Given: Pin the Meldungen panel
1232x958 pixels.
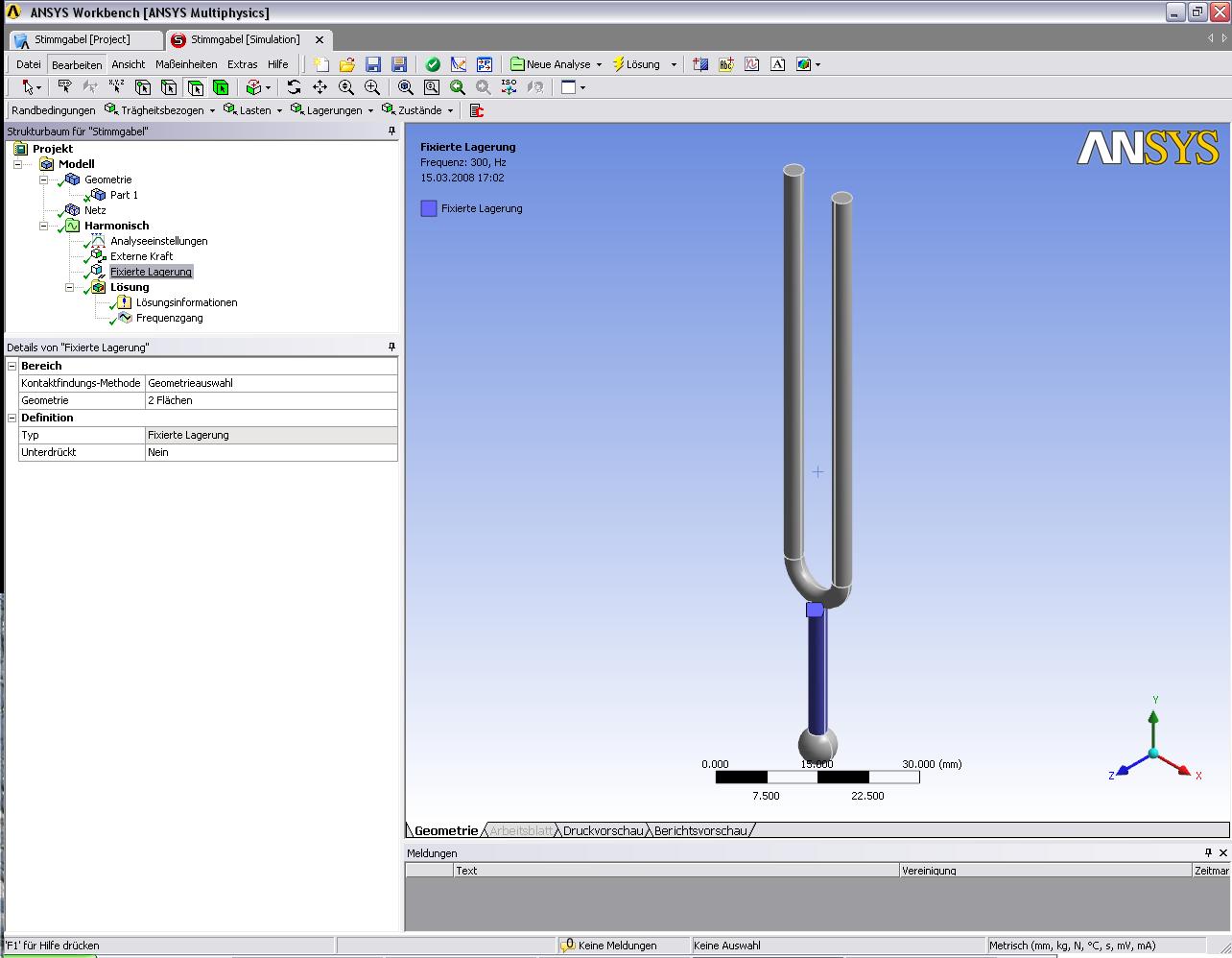Looking at the screenshot, I should point(1208,852).
